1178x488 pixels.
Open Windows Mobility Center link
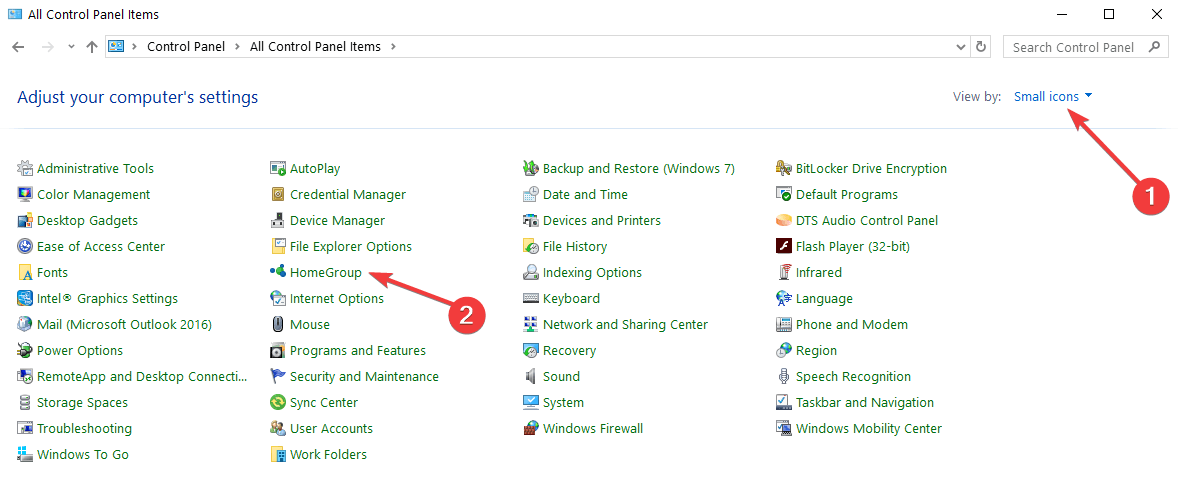[868, 429]
